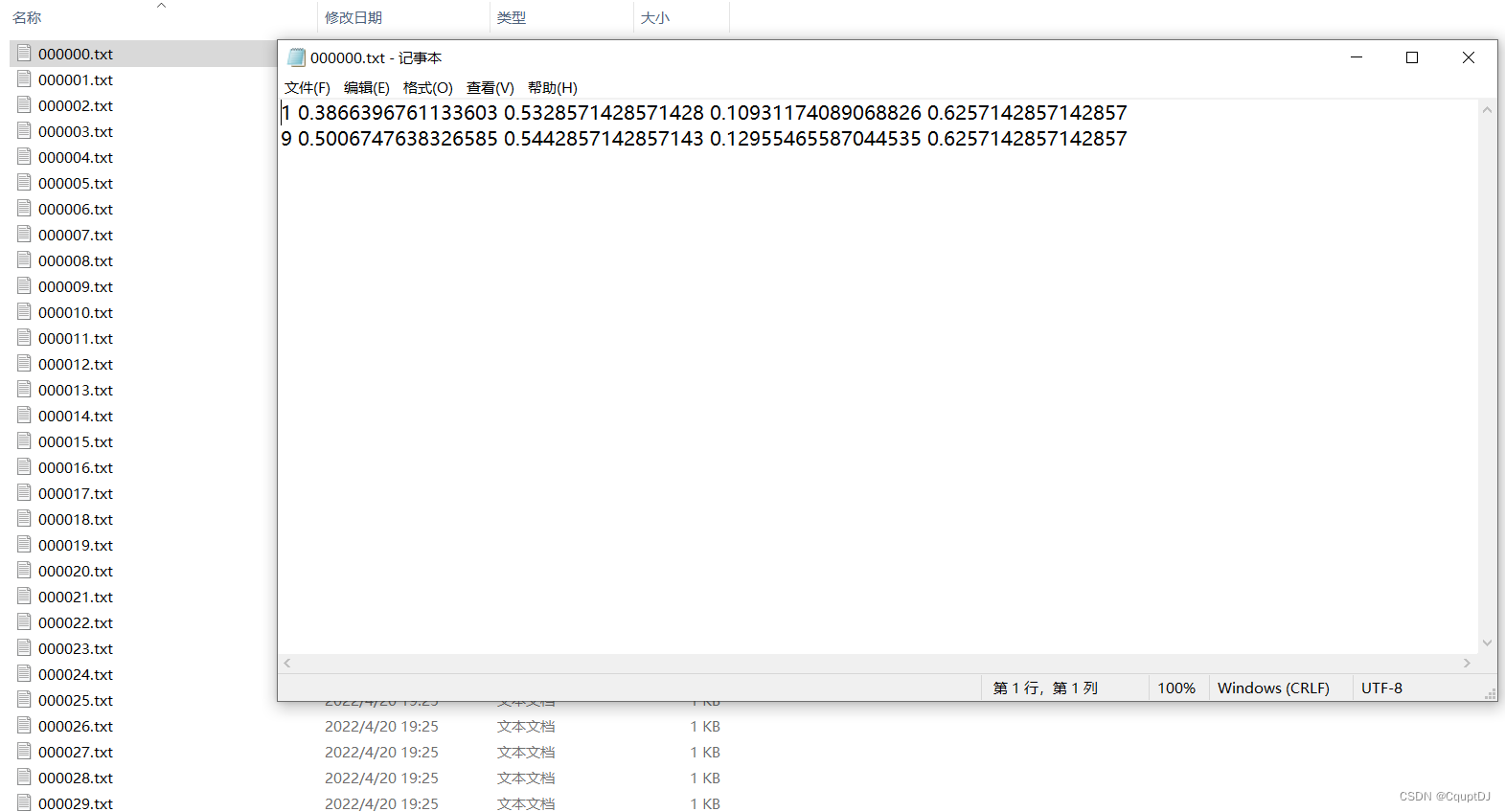Open the 编辑(E) menu in Notepad
The width and height of the screenshot is (1505, 812).
coord(366,88)
